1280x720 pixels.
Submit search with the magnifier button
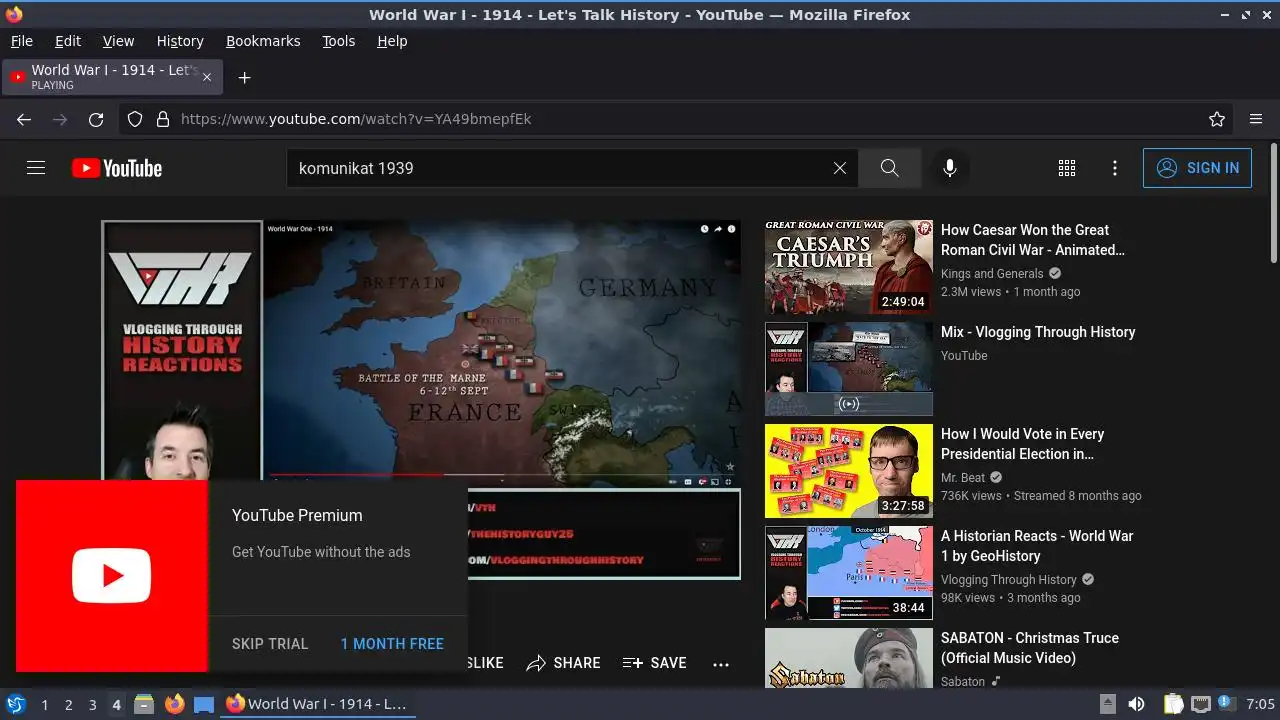tap(889, 168)
